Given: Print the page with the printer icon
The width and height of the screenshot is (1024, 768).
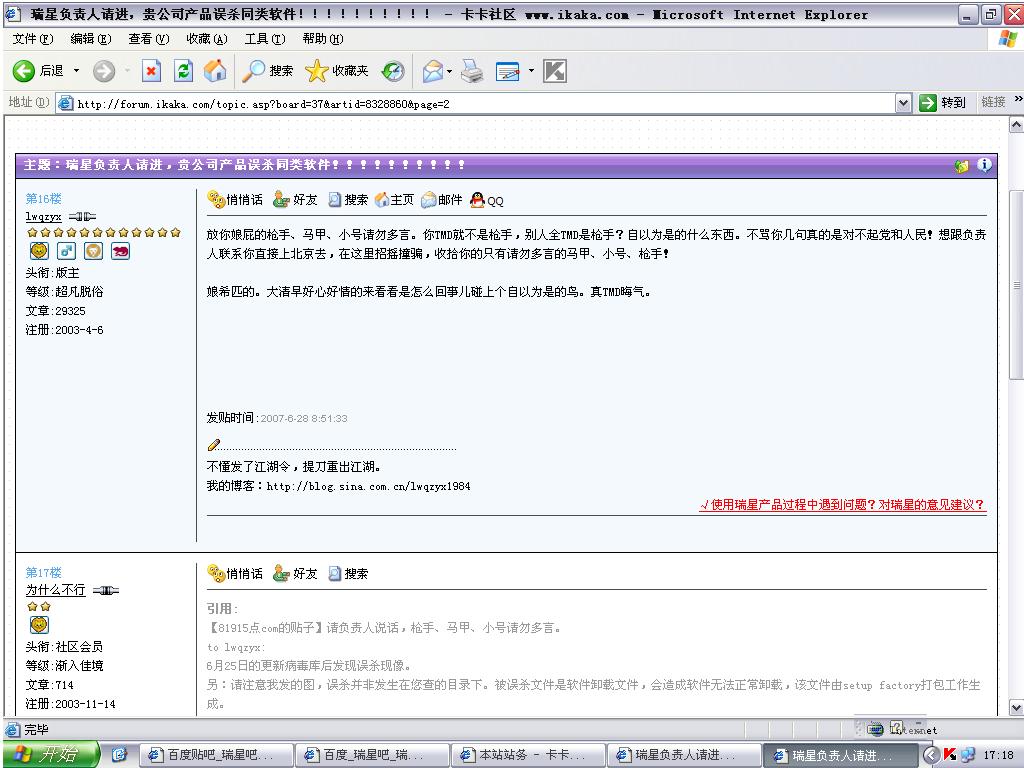Looking at the screenshot, I should pos(472,71).
